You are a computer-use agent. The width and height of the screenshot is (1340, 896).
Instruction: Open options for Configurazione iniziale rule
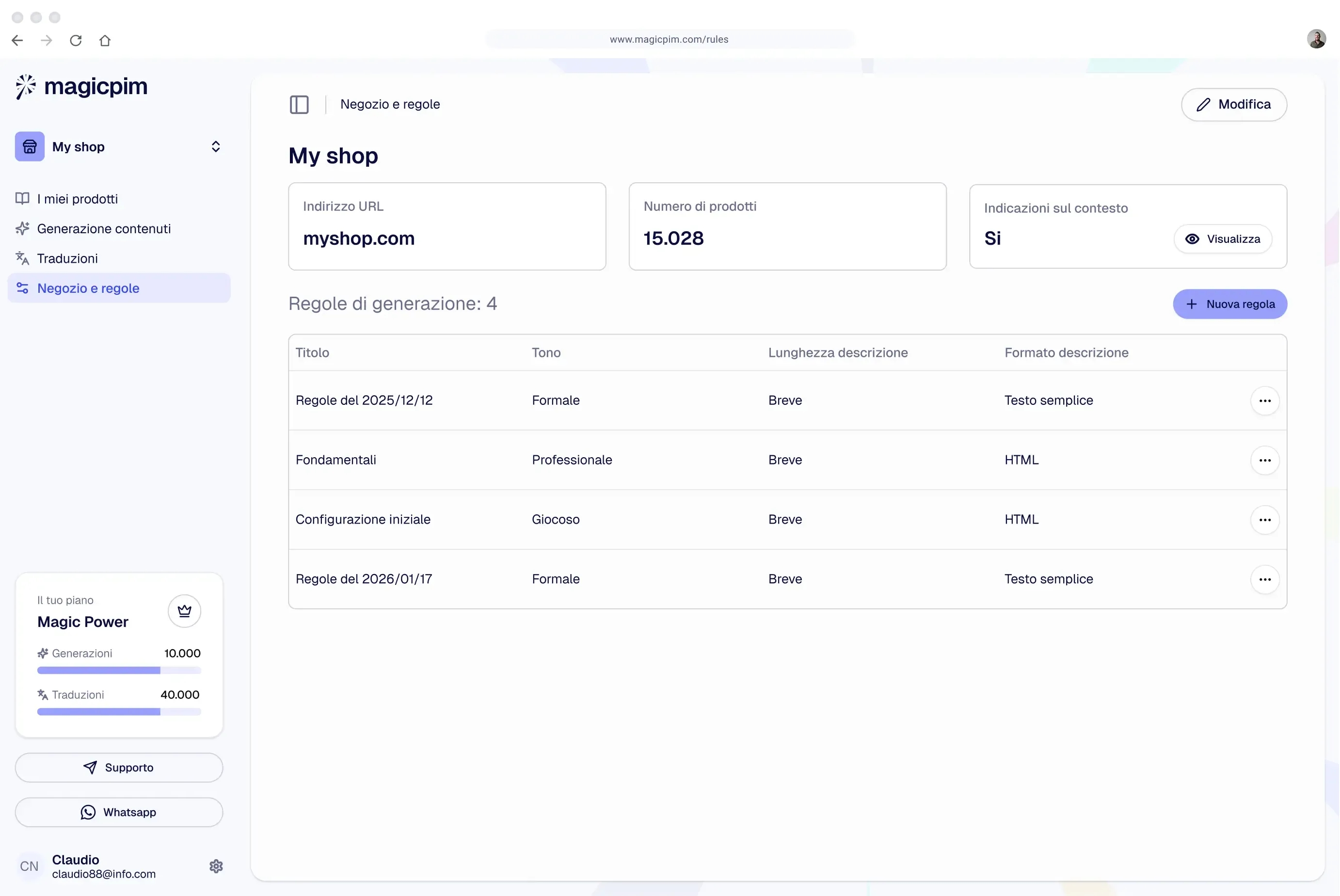click(1264, 519)
